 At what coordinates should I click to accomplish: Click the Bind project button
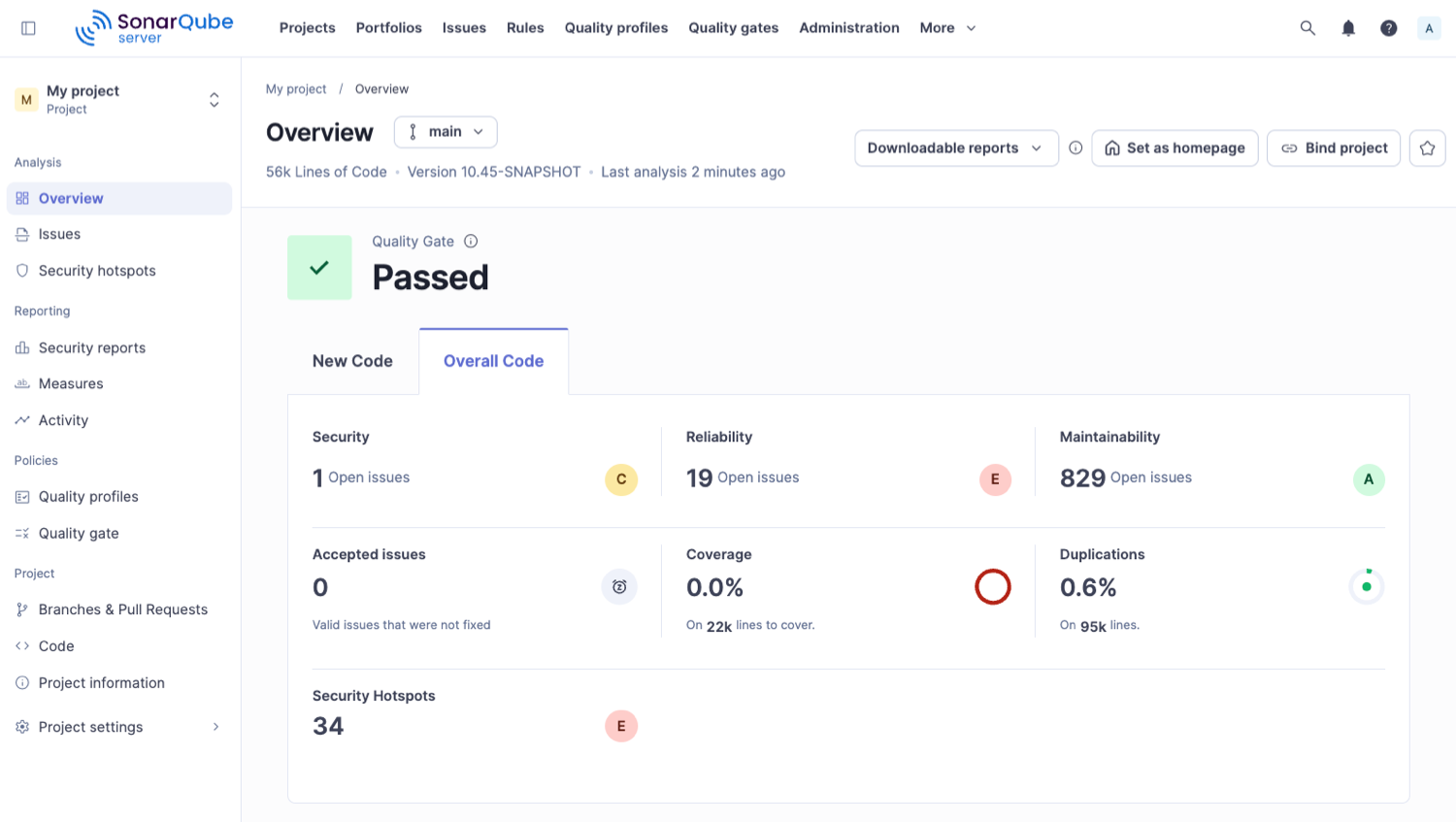point(1333,148)
